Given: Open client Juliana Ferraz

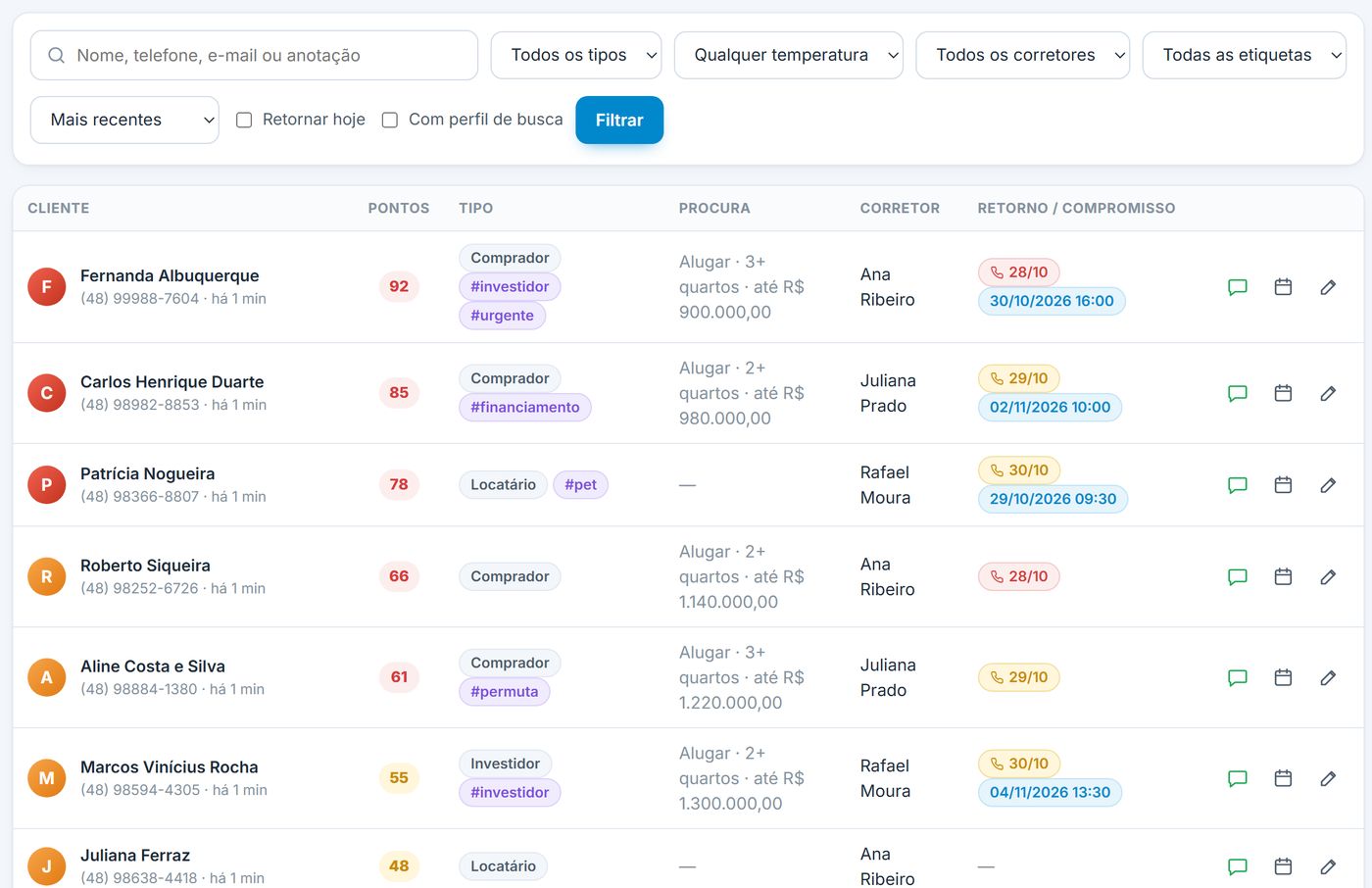Looking at the screenshot, I should point(135,856).
